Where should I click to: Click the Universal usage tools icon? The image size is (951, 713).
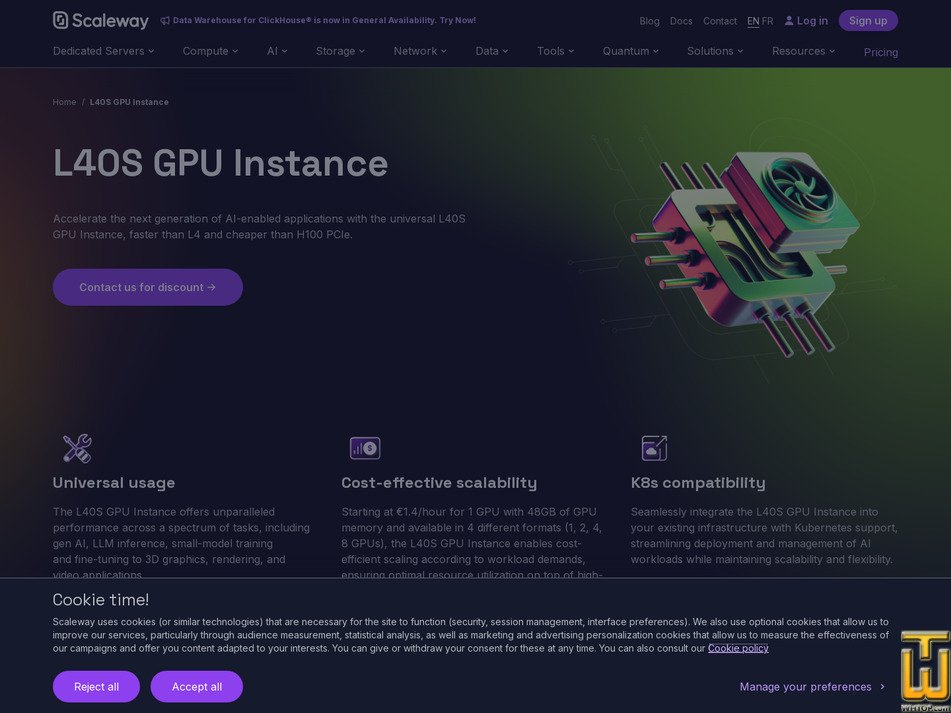point(77,449)
